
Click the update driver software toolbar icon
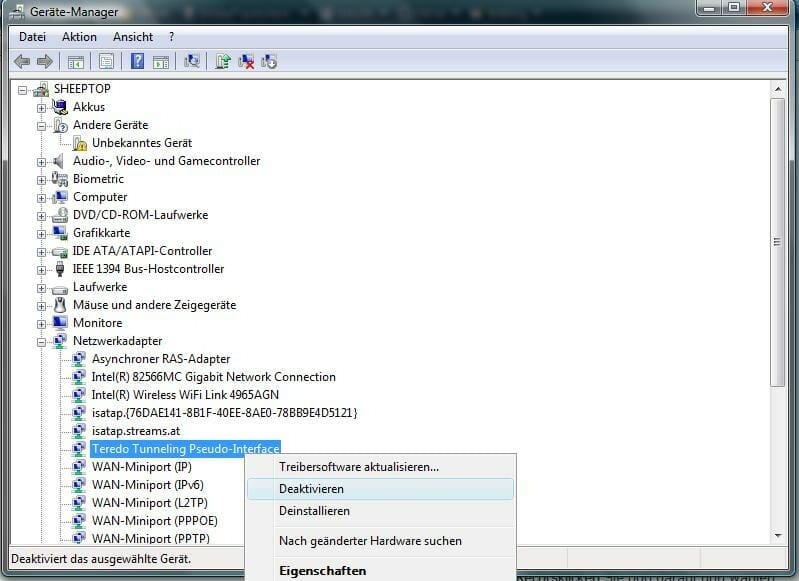(223, 62)
